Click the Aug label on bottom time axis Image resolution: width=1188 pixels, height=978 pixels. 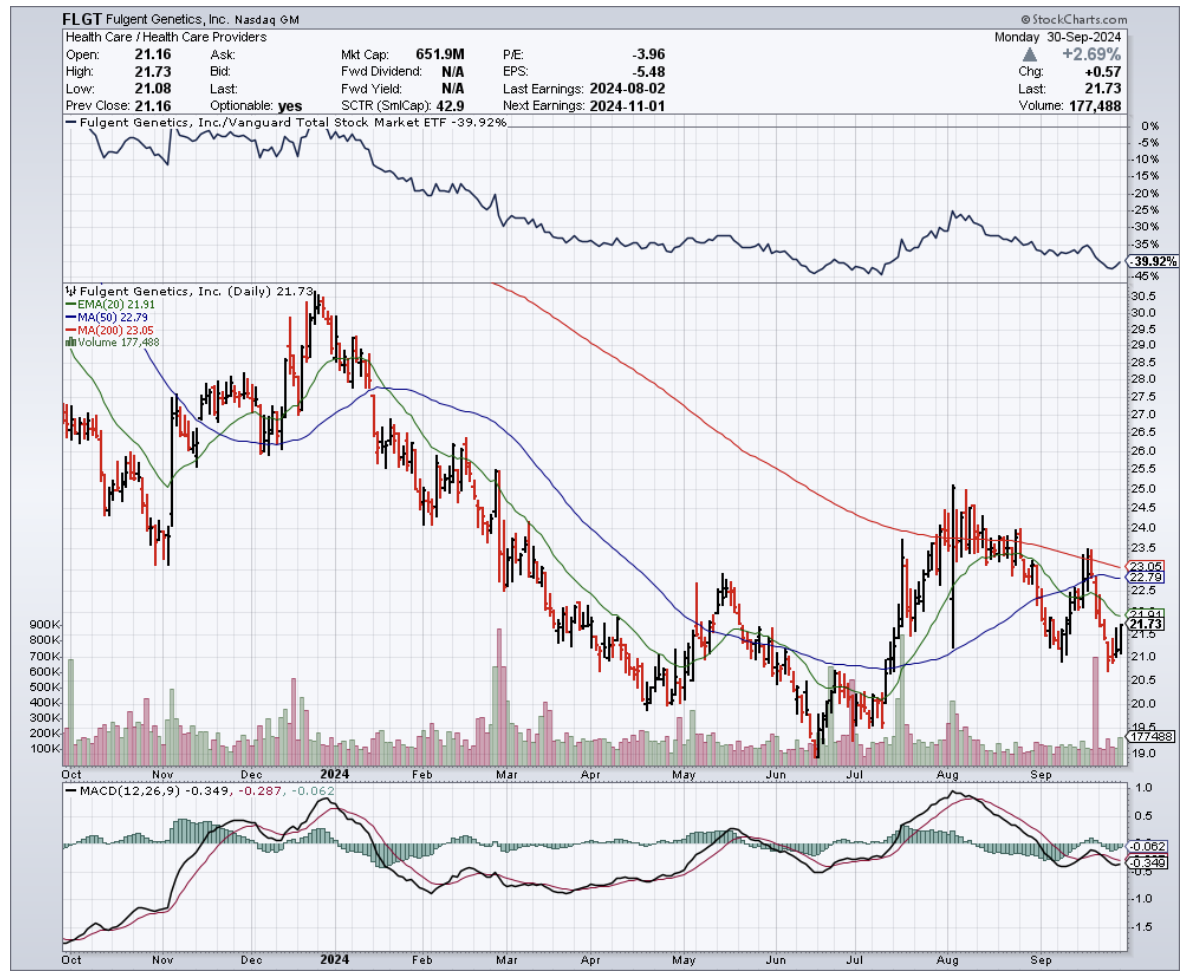click(x=950, y=773)
